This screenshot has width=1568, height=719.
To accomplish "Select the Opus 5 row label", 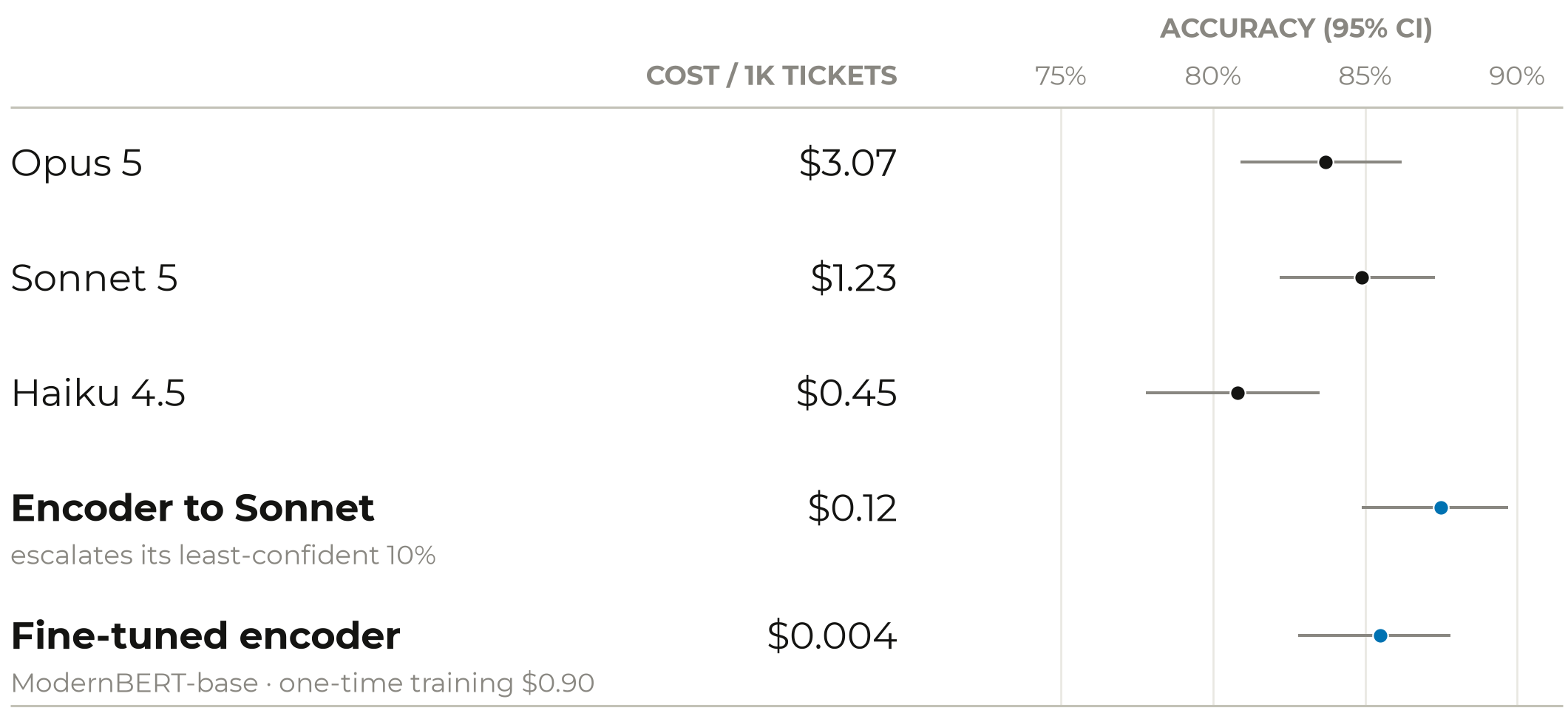I will coord(76,163).
